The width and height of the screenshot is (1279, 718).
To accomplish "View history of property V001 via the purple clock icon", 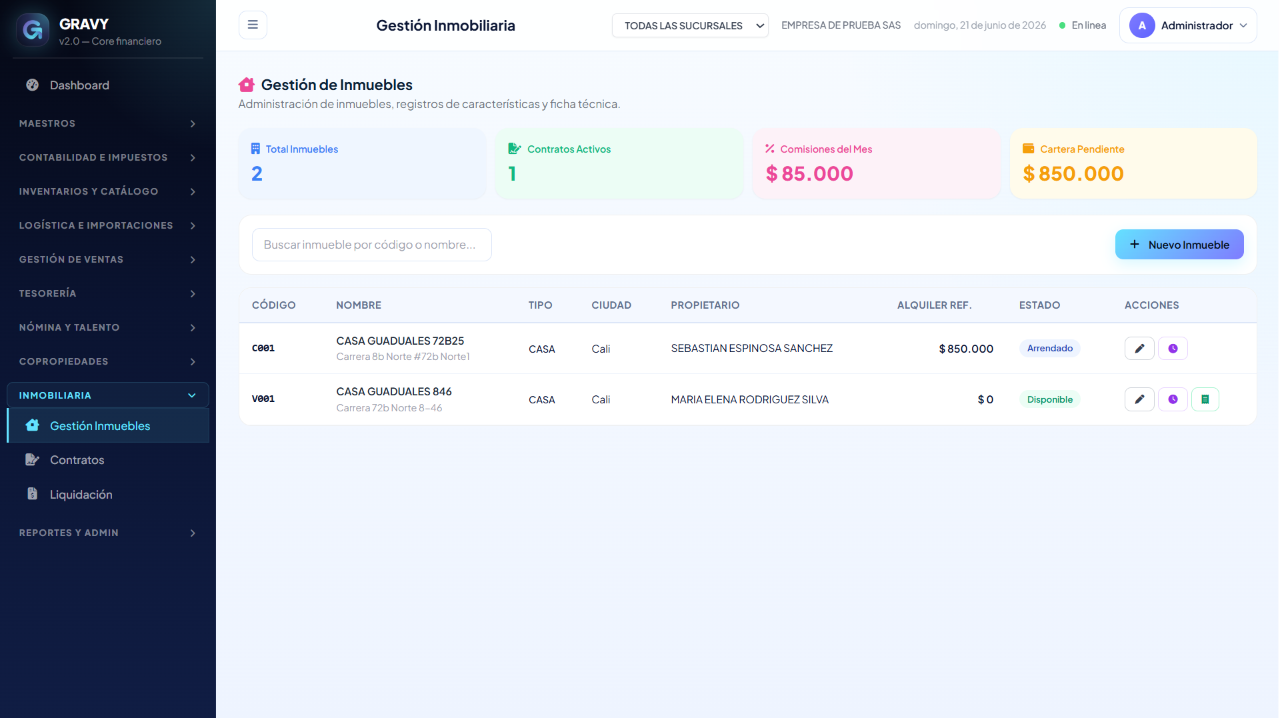I will click(x=1173, y=400).
